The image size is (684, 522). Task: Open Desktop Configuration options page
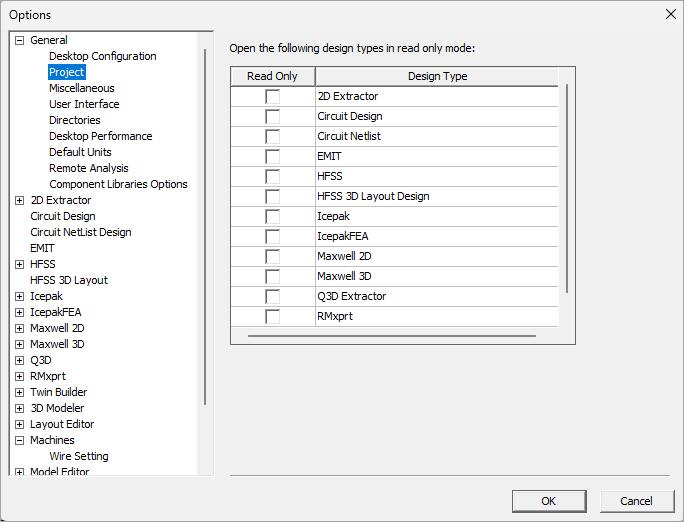click(x=103, y=56)
